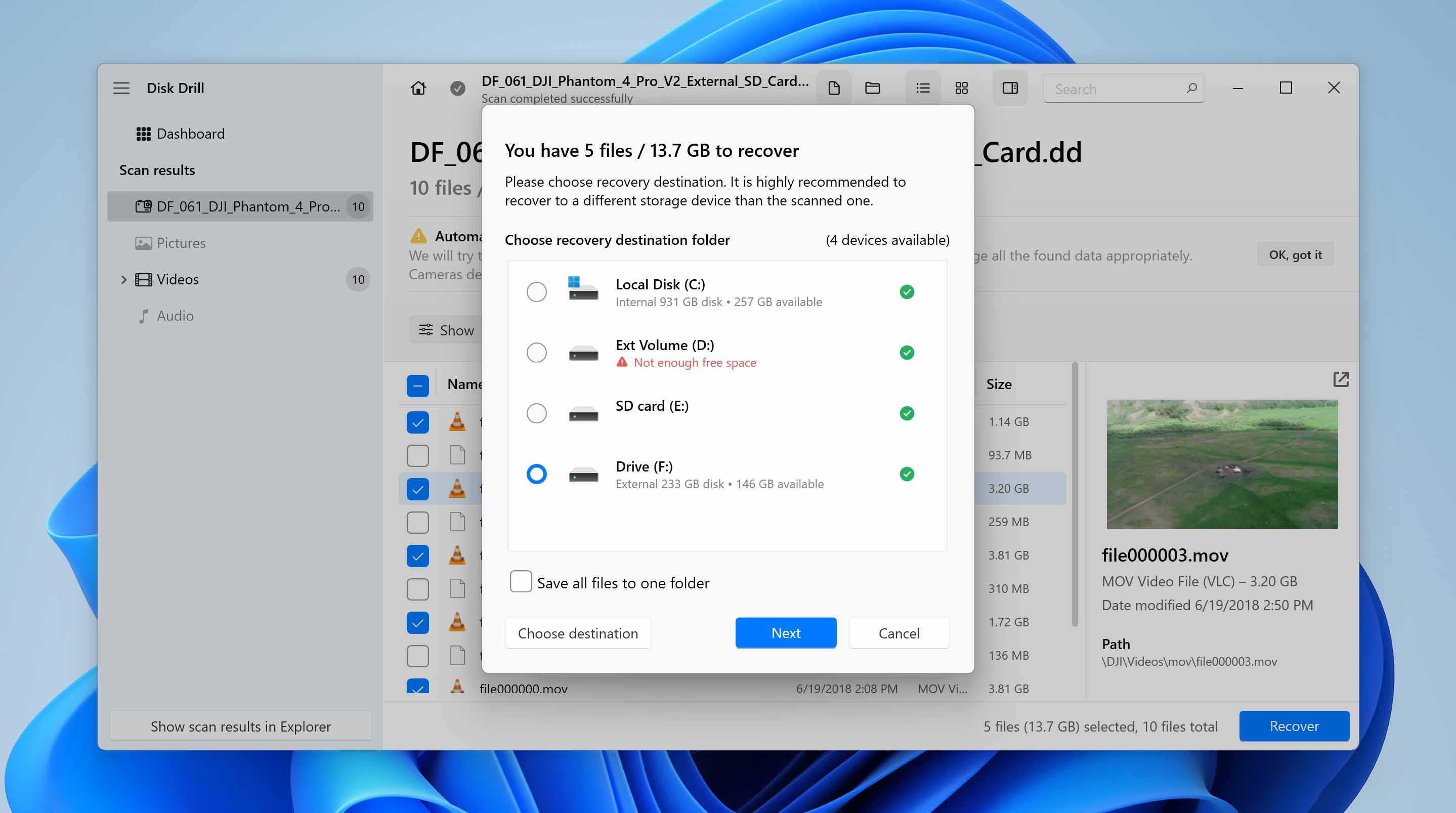The height and width of the screenshot is (813, 1456).
Task: Expand the Videos category in sidebar
Action: (x=123, y=279)
